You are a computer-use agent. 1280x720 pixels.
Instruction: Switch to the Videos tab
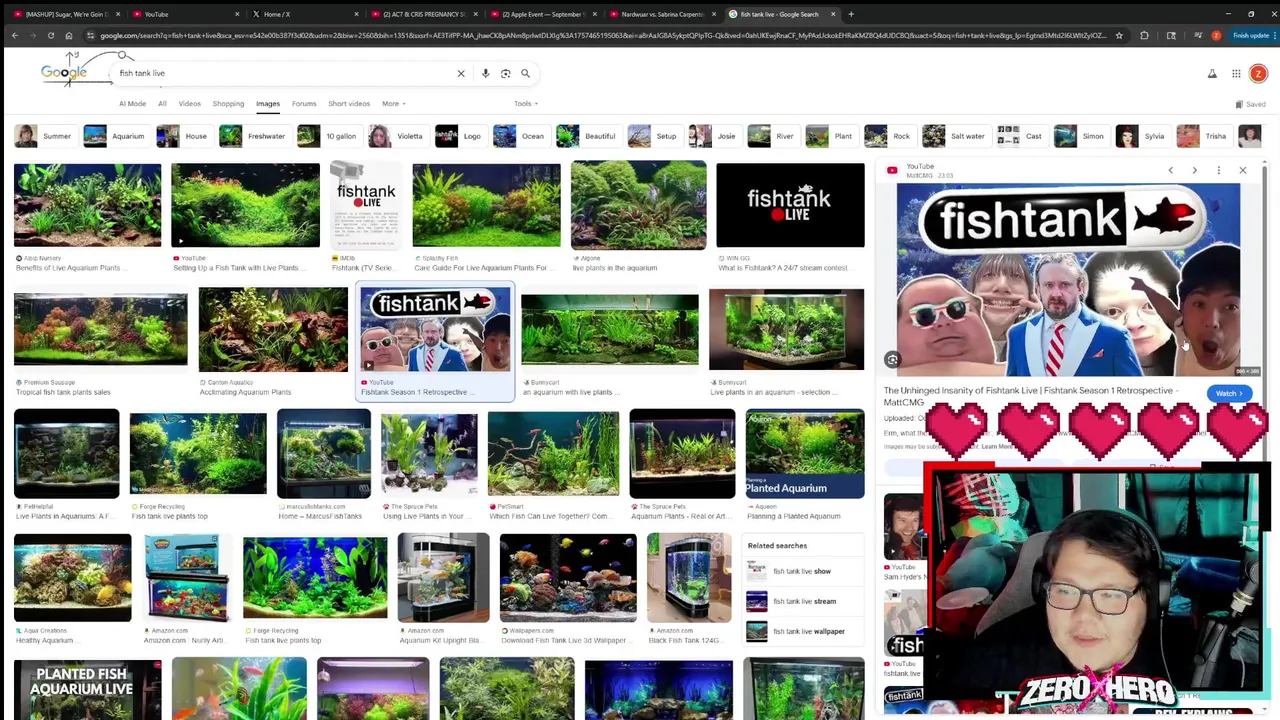pos(189,104)
